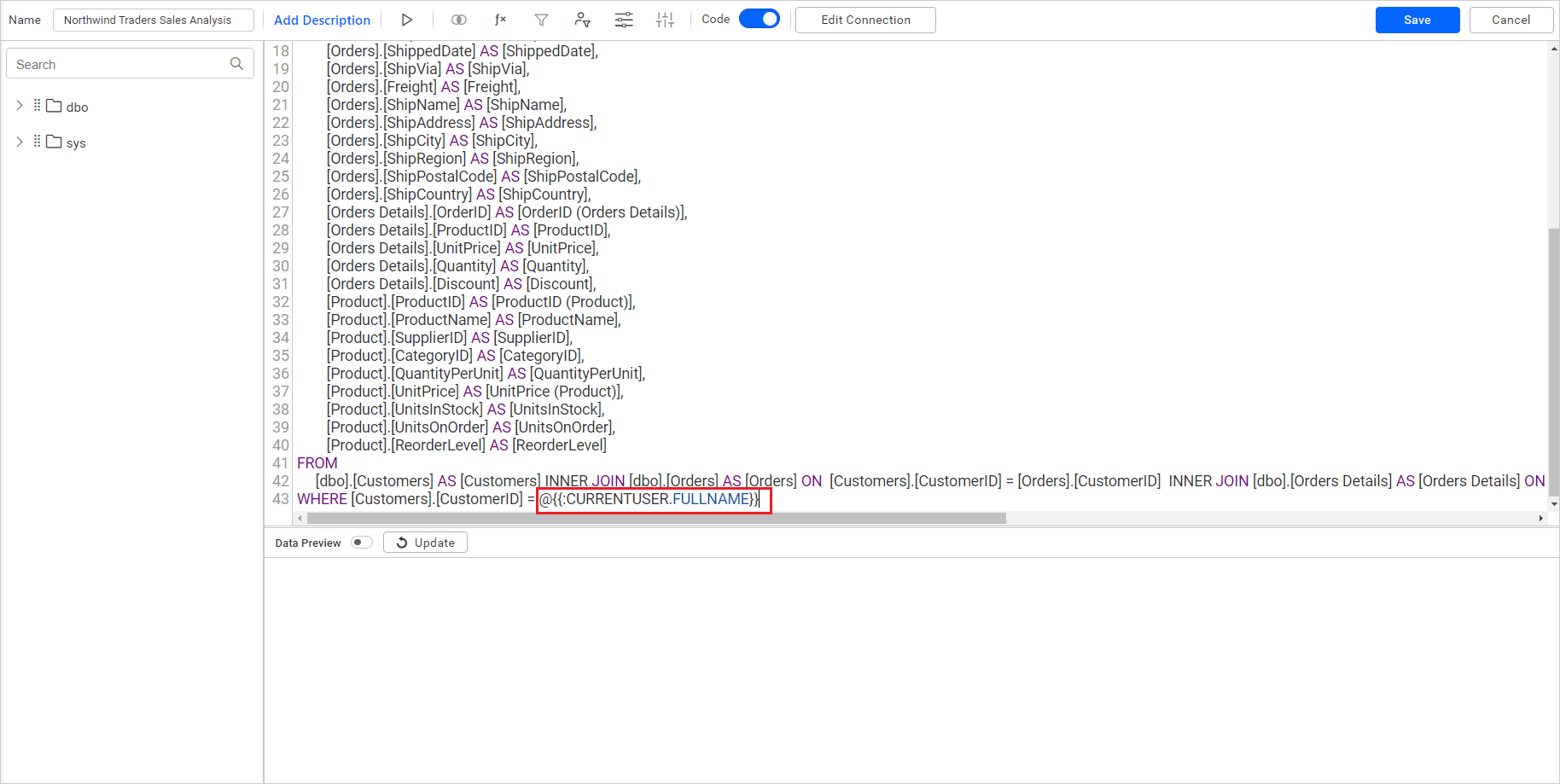
Task: Click the Update refresh button
Action: (x=425, y=542)
